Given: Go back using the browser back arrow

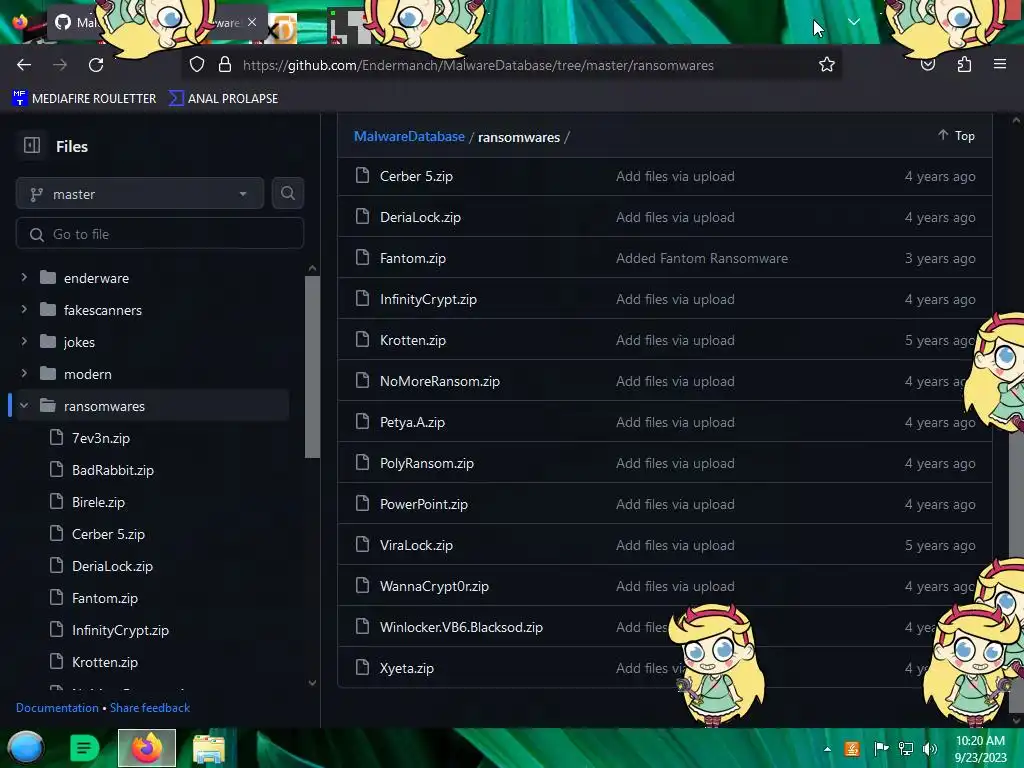Looking at the screenshot, I should coord(24,65).
